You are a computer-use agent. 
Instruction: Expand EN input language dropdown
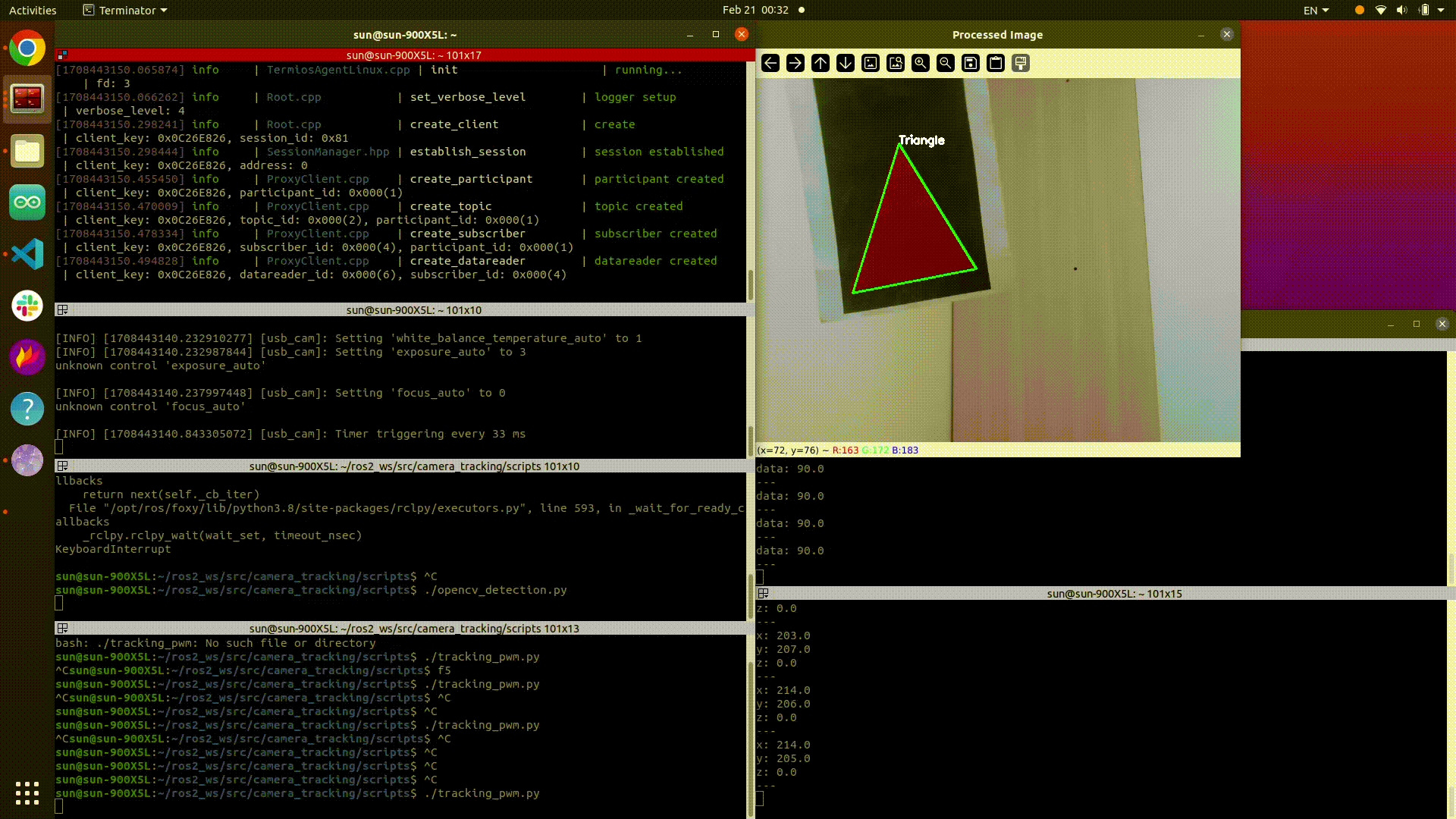[1316, 11]
